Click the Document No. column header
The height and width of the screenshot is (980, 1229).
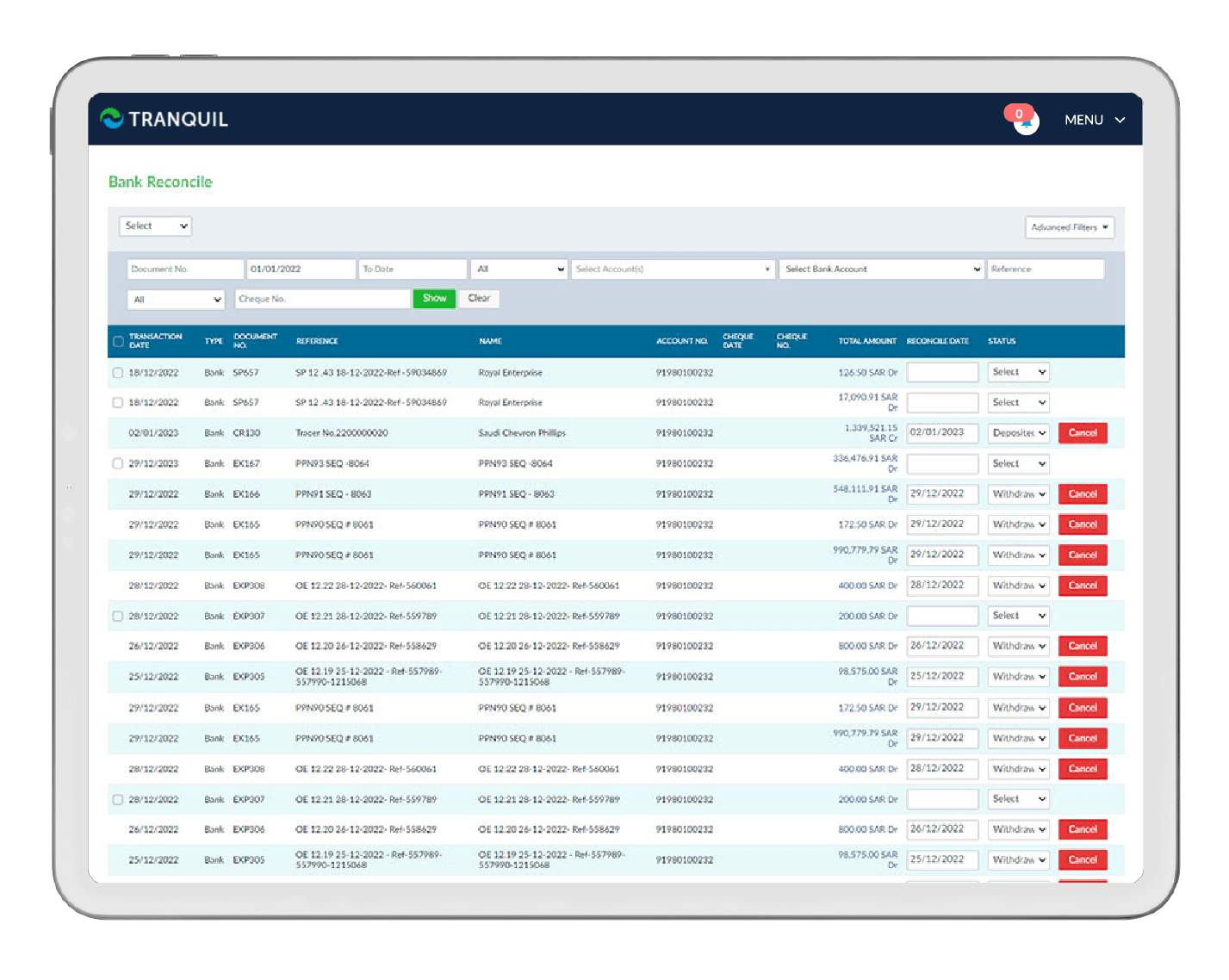pyautogui.click(x=255, y=340)
